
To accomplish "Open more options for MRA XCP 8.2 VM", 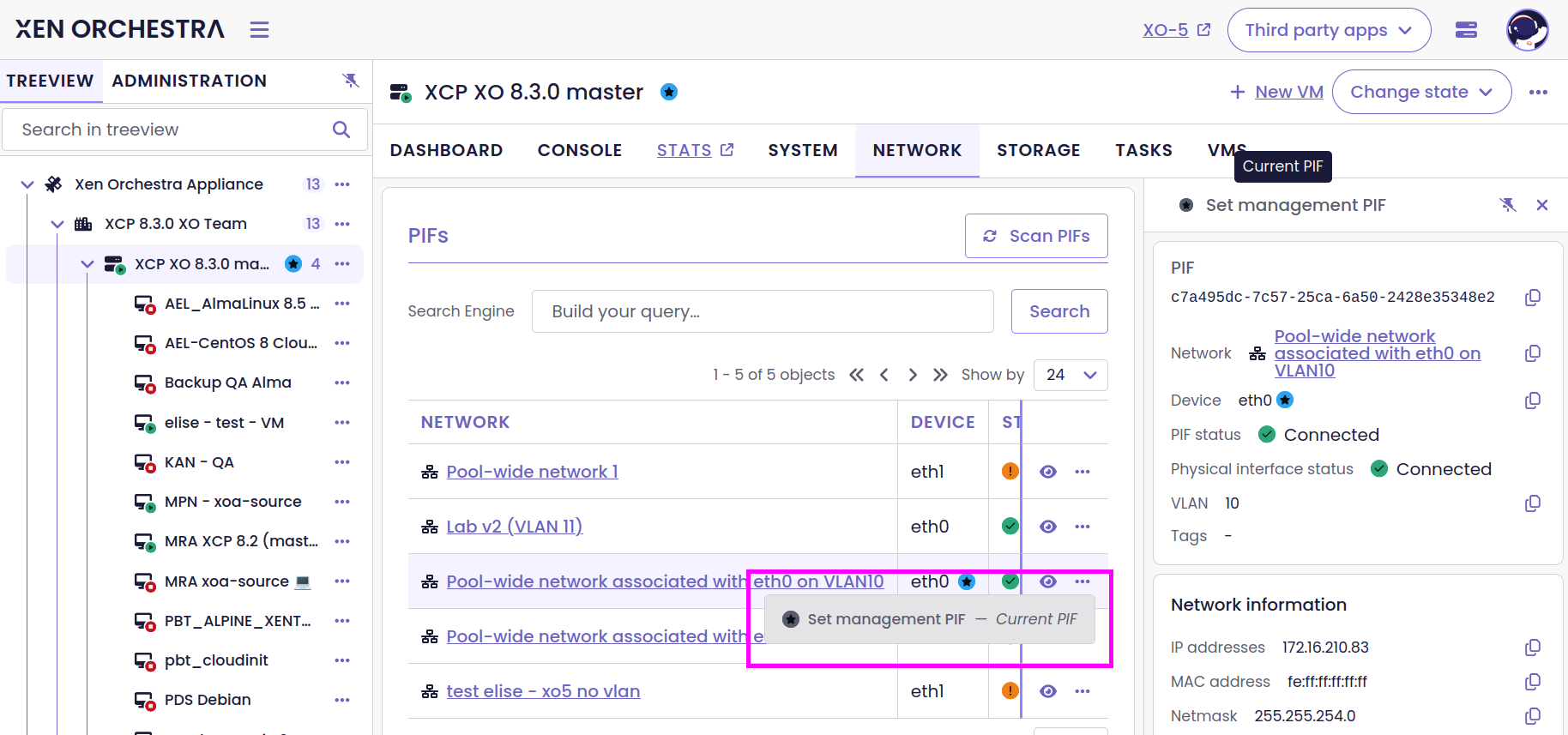I will (342, 541).
